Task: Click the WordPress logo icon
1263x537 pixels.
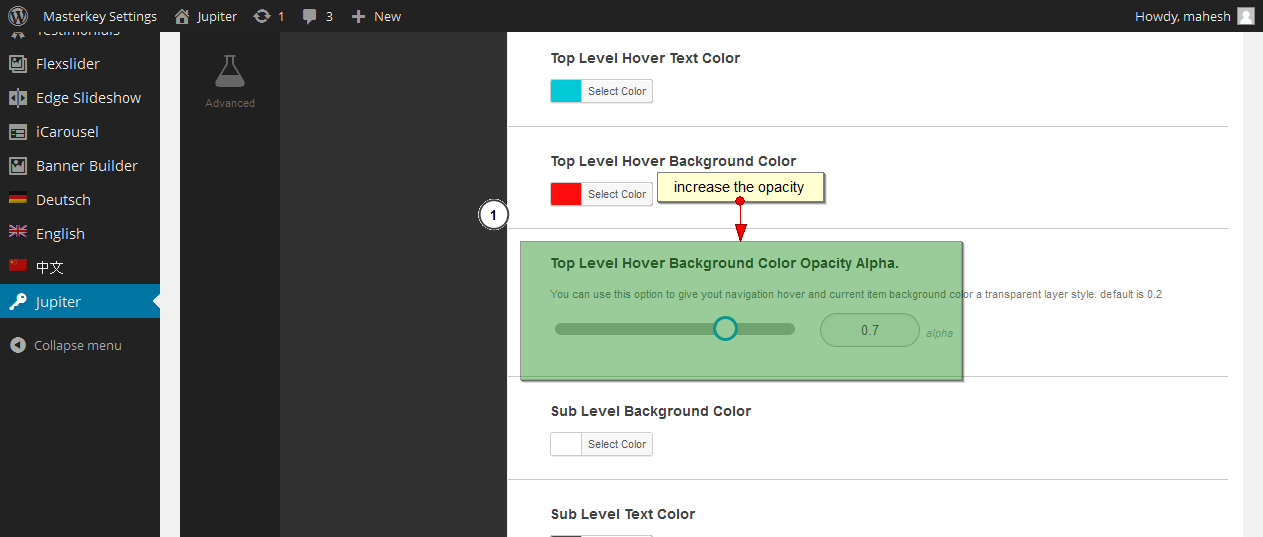Action: [18, 16]
